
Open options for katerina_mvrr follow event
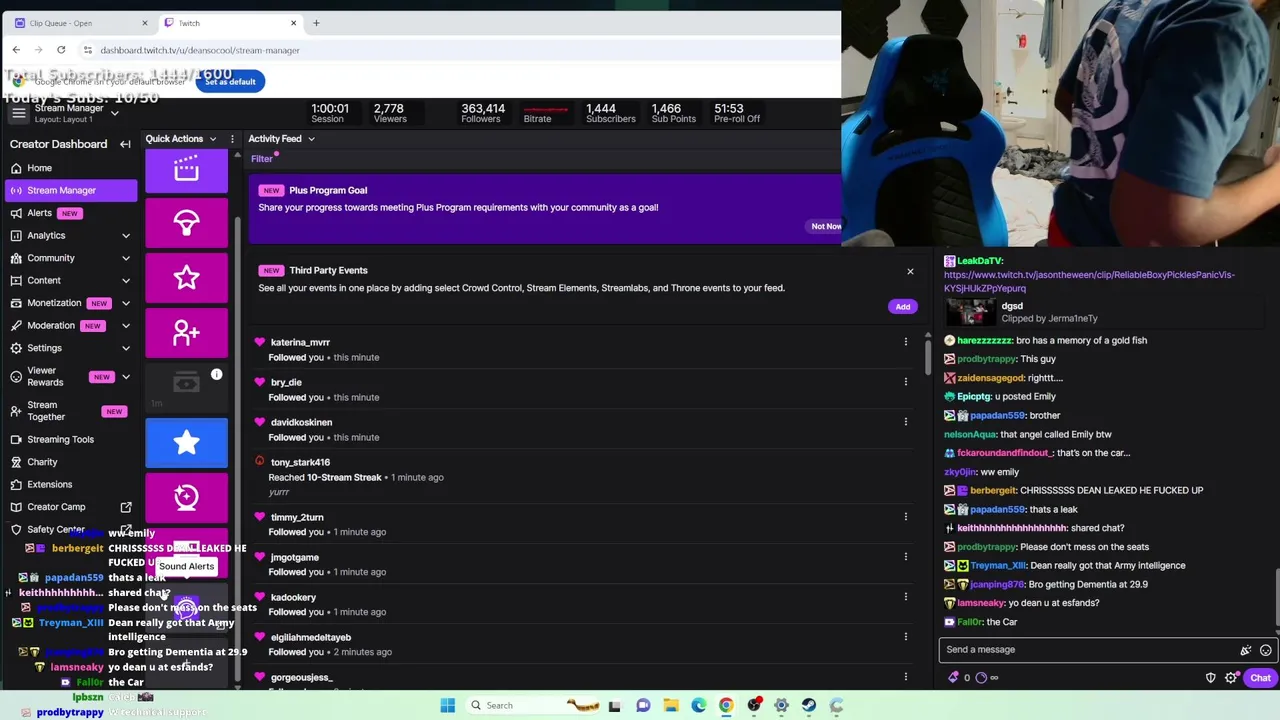pyautogui.click(x=906, y=342)
